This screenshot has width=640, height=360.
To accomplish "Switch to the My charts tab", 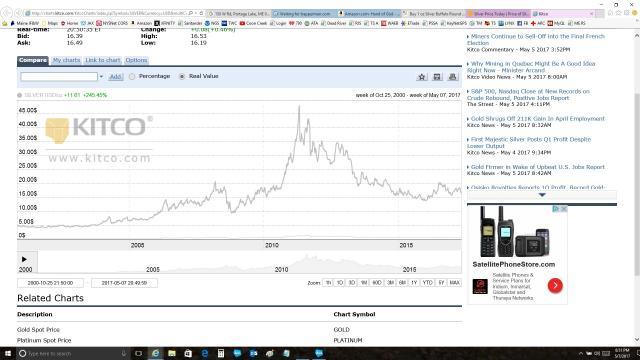I will [66, 60].
